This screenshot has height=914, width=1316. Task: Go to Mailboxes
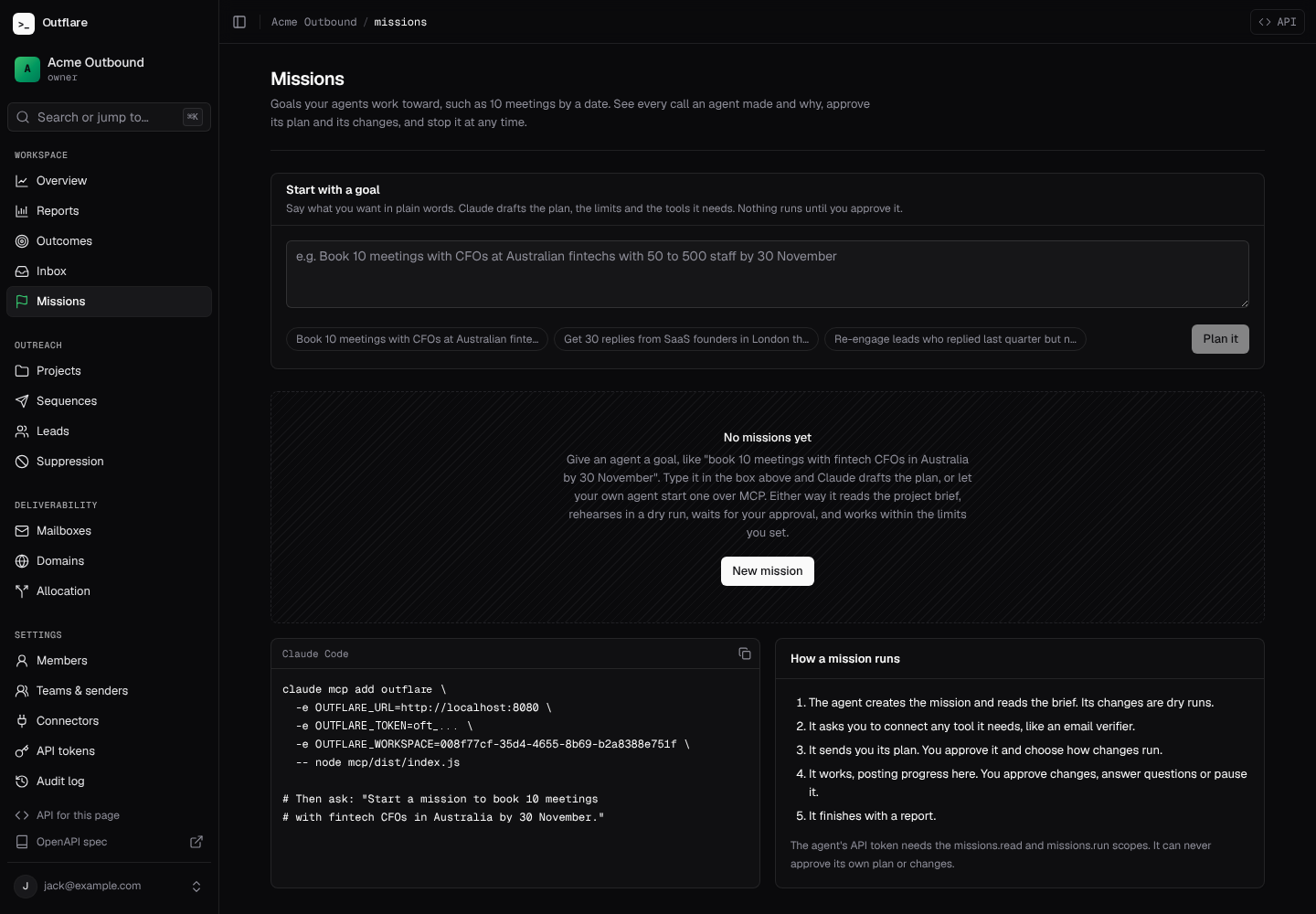pyautogui.click(x=109, y=531)
